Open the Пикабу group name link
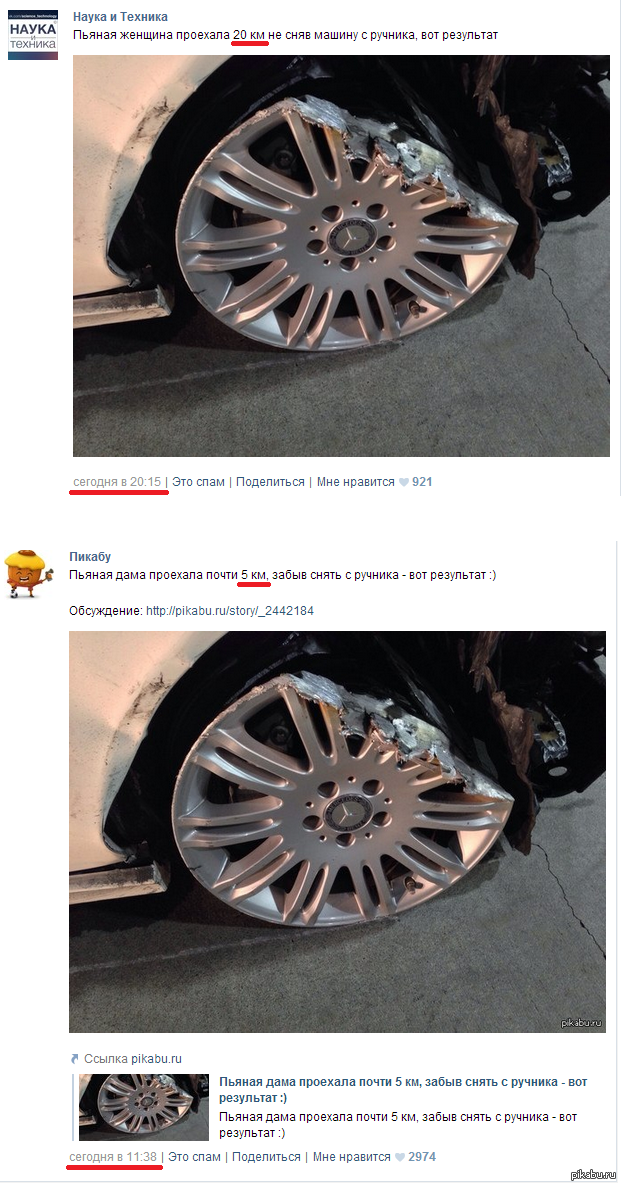 tap(90, 557)
